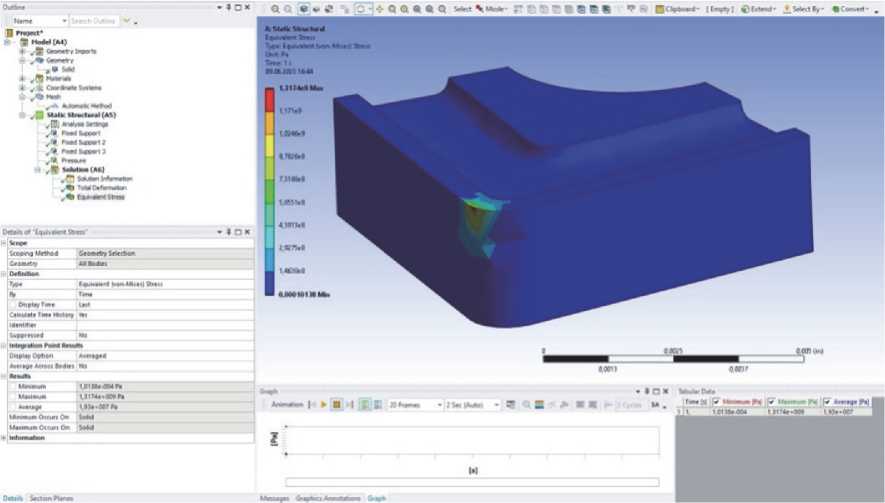Select the Materials node icon
The height and width of the screenshot is (503, 885).
click(40, 78)
